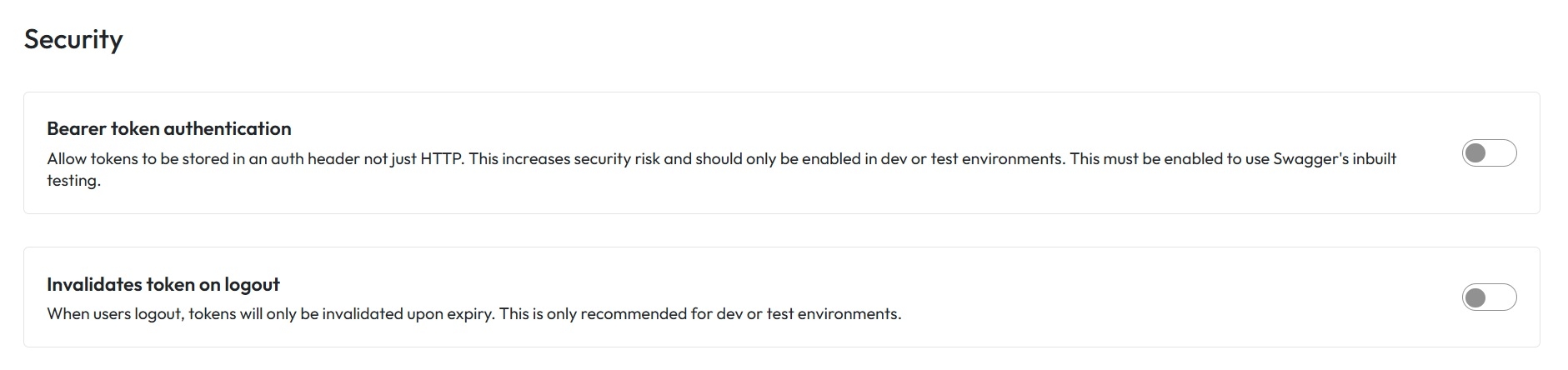Click "tokens will only be invalidated" text

(295, 314)
